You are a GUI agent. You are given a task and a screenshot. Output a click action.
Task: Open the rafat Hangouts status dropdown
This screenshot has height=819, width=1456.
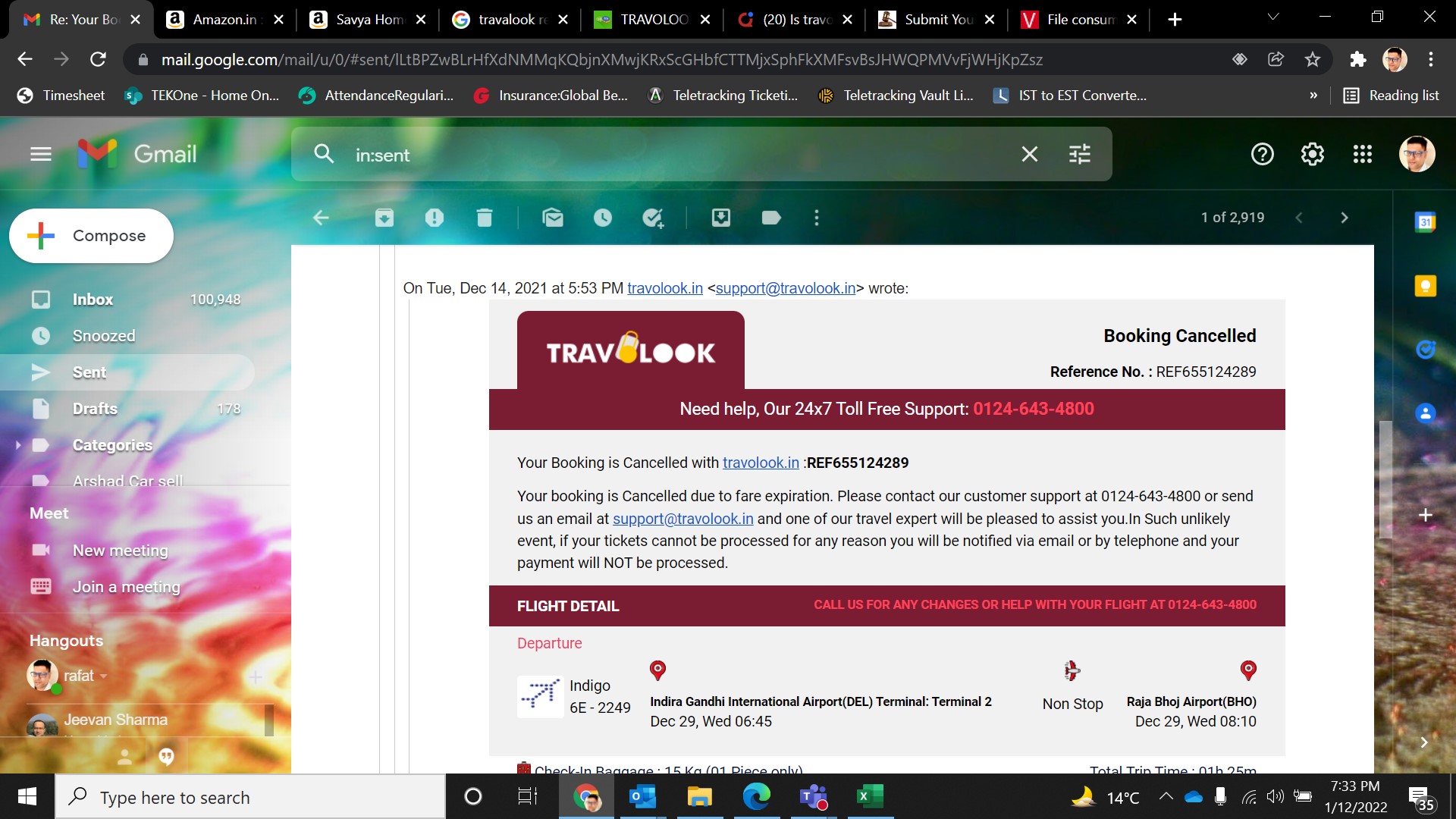tap(104, 676)
